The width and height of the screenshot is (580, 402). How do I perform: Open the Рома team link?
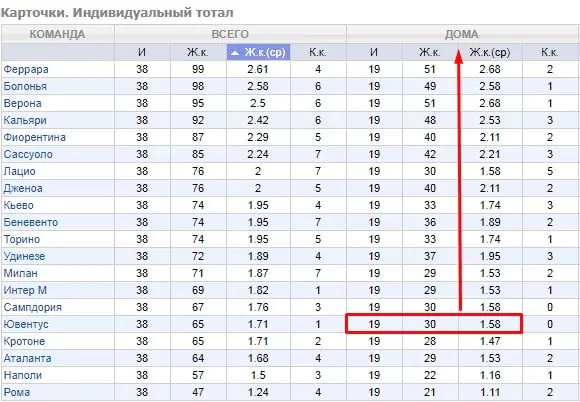(17, 392)
